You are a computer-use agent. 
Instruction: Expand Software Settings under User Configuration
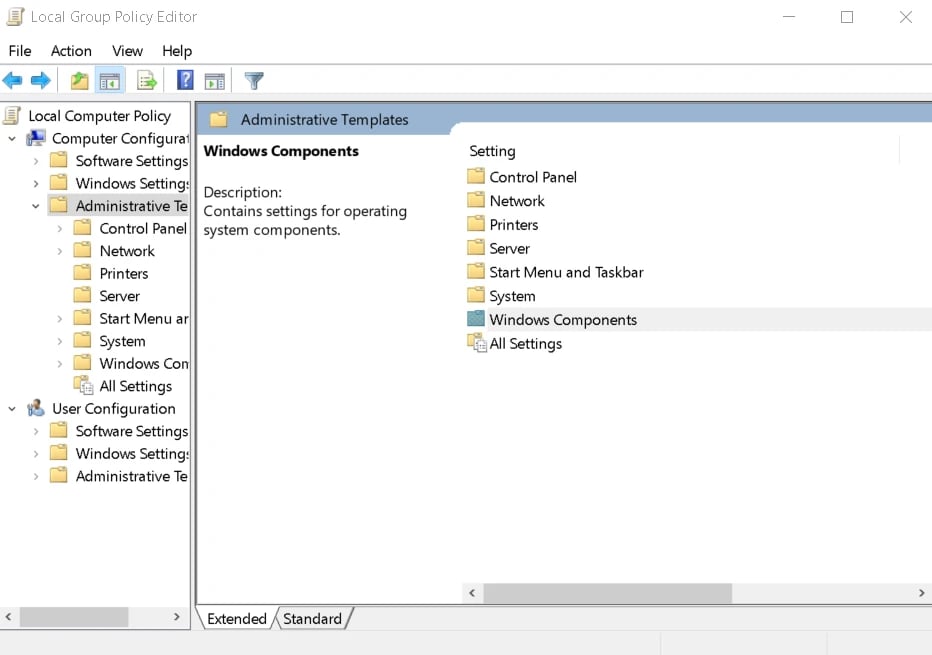click(x=36, y=432)
